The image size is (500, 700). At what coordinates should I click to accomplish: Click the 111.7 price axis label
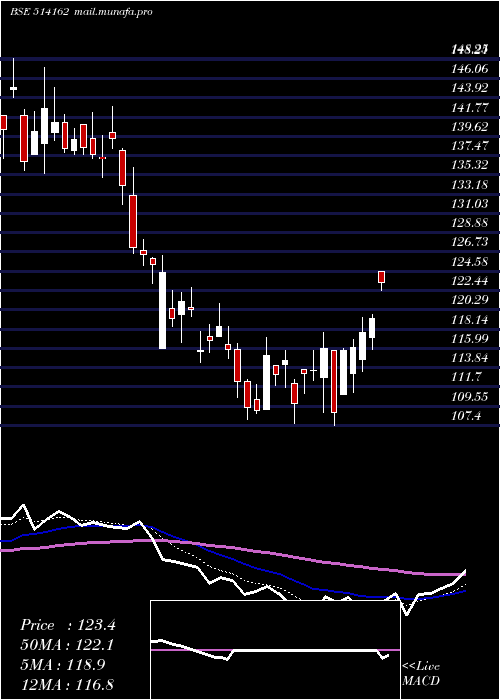point(466,377)
